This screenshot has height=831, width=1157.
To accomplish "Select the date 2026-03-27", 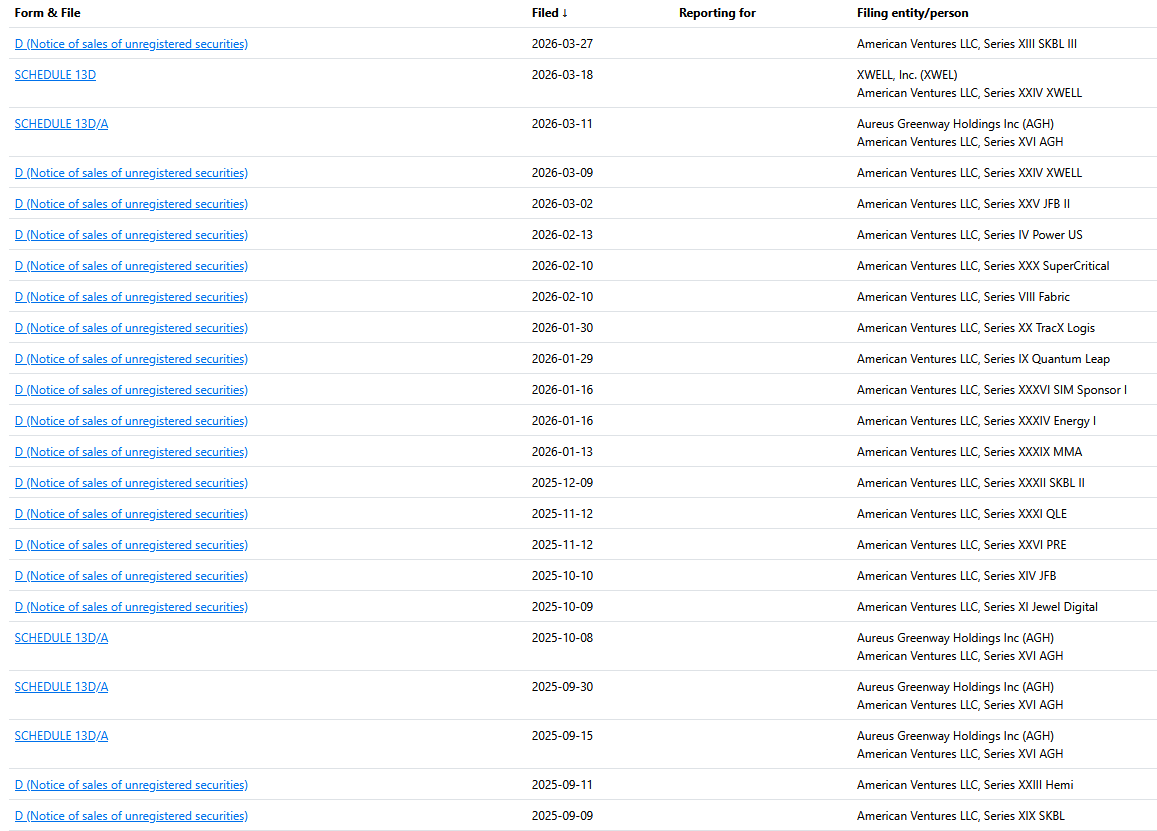I will (x=562, y=44).
